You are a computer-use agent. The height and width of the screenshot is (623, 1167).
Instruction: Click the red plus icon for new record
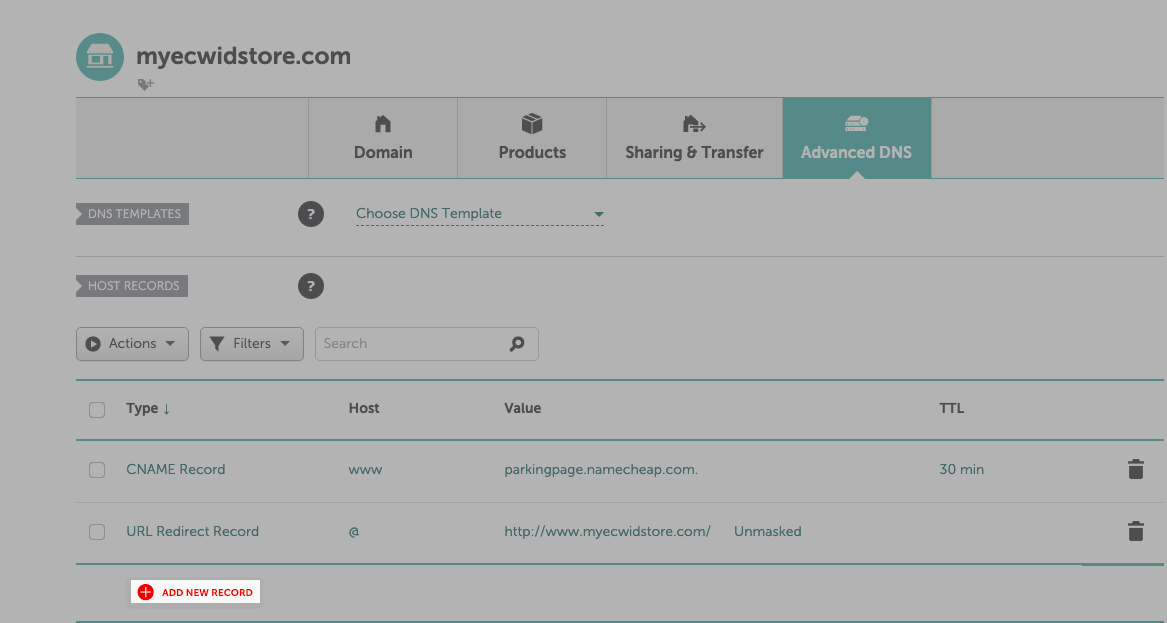(146, 592)
